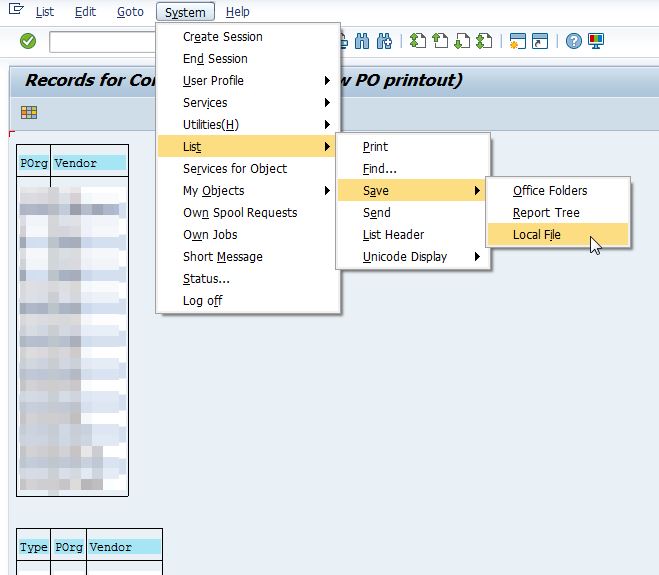This screenshot has height=575, width=659.
Task: Click the Create New Session icon
Action: 517,41
